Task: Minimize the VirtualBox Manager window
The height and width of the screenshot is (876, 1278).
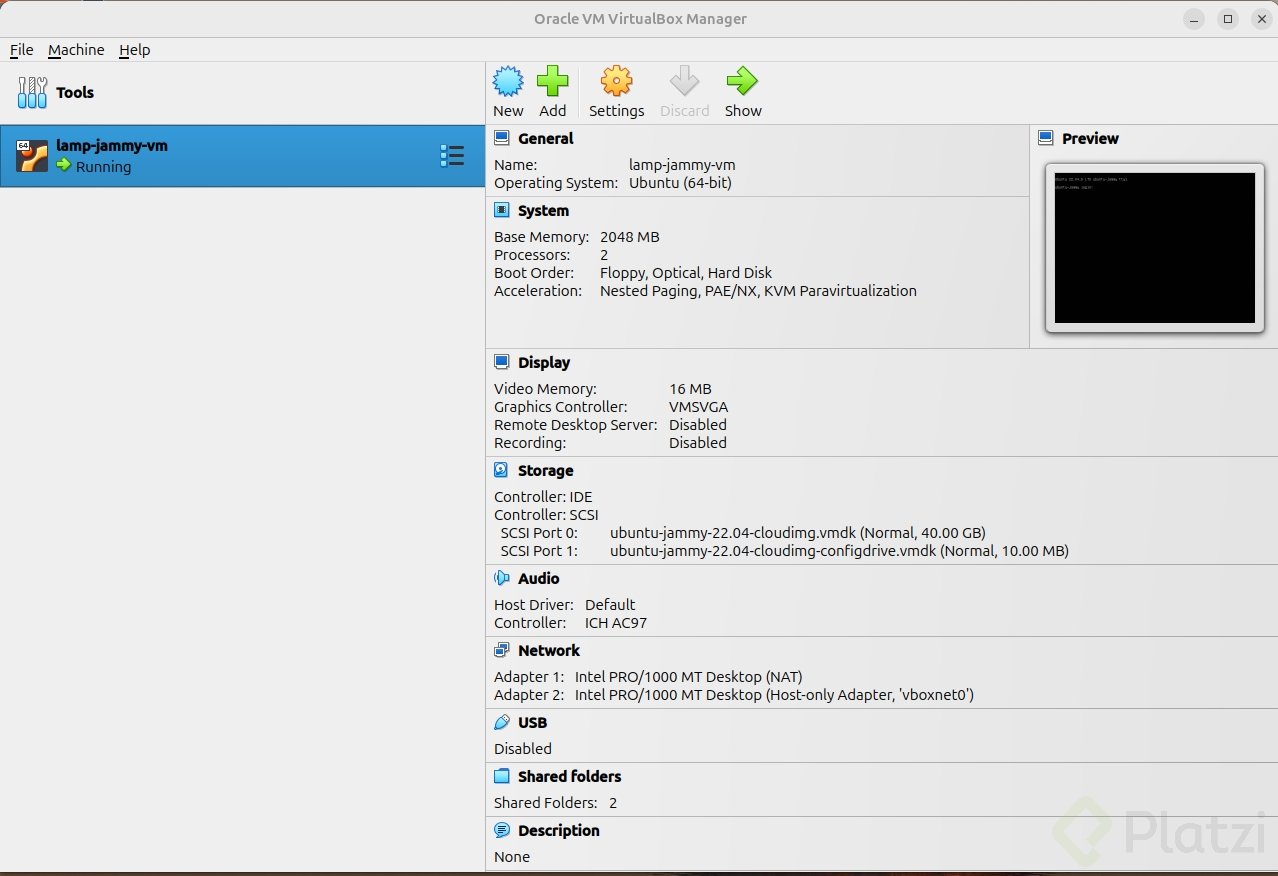Action: click(1194, 19)
